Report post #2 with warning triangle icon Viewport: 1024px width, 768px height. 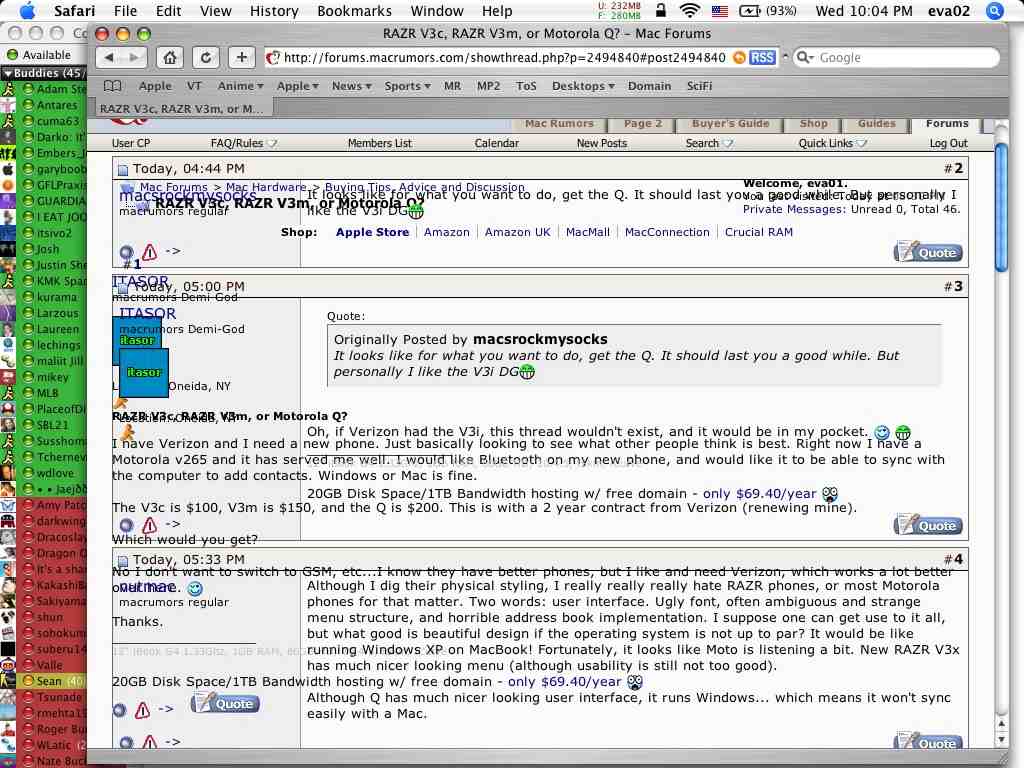(x=150, y=251)
